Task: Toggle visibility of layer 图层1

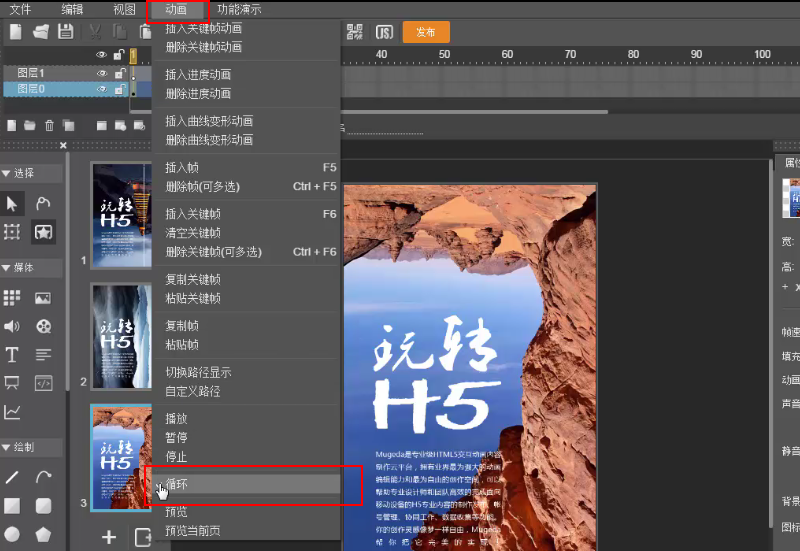Action: (102, 73)
